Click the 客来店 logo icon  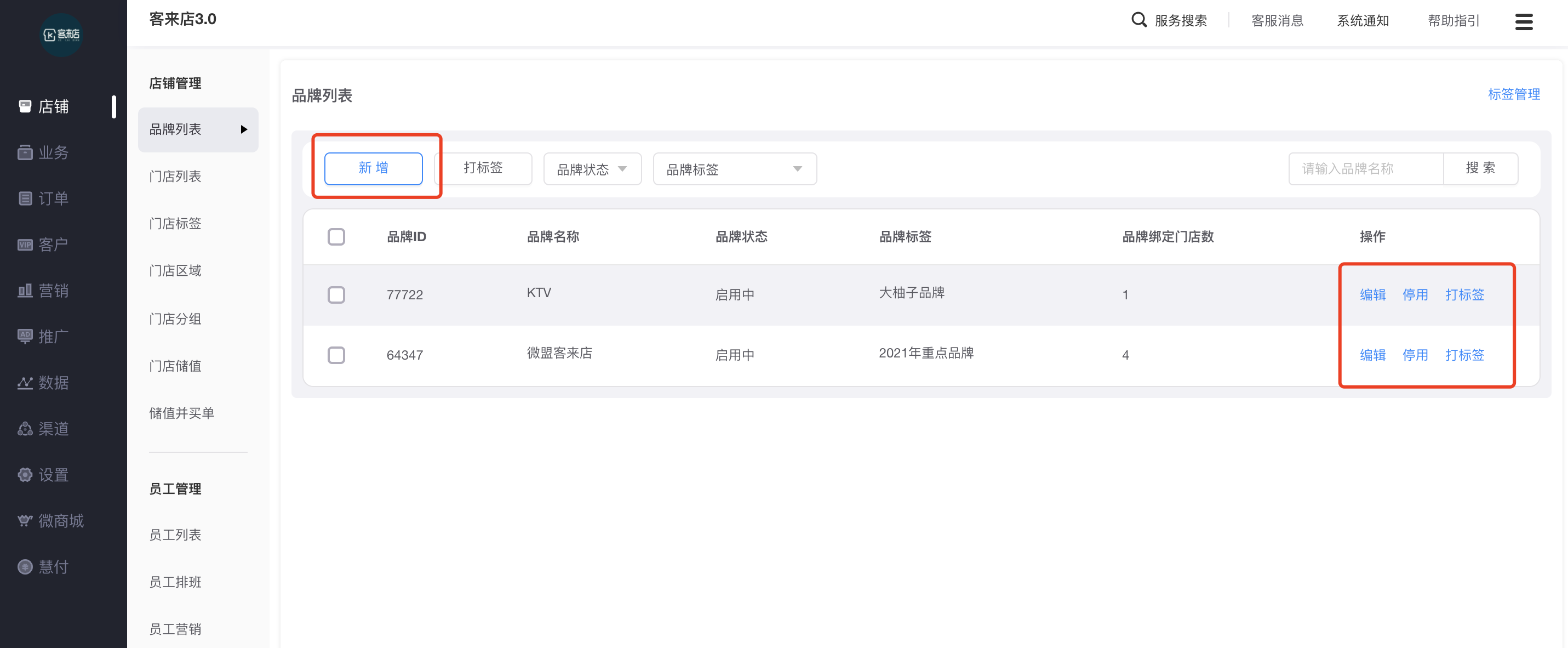(x=61, y=35)
